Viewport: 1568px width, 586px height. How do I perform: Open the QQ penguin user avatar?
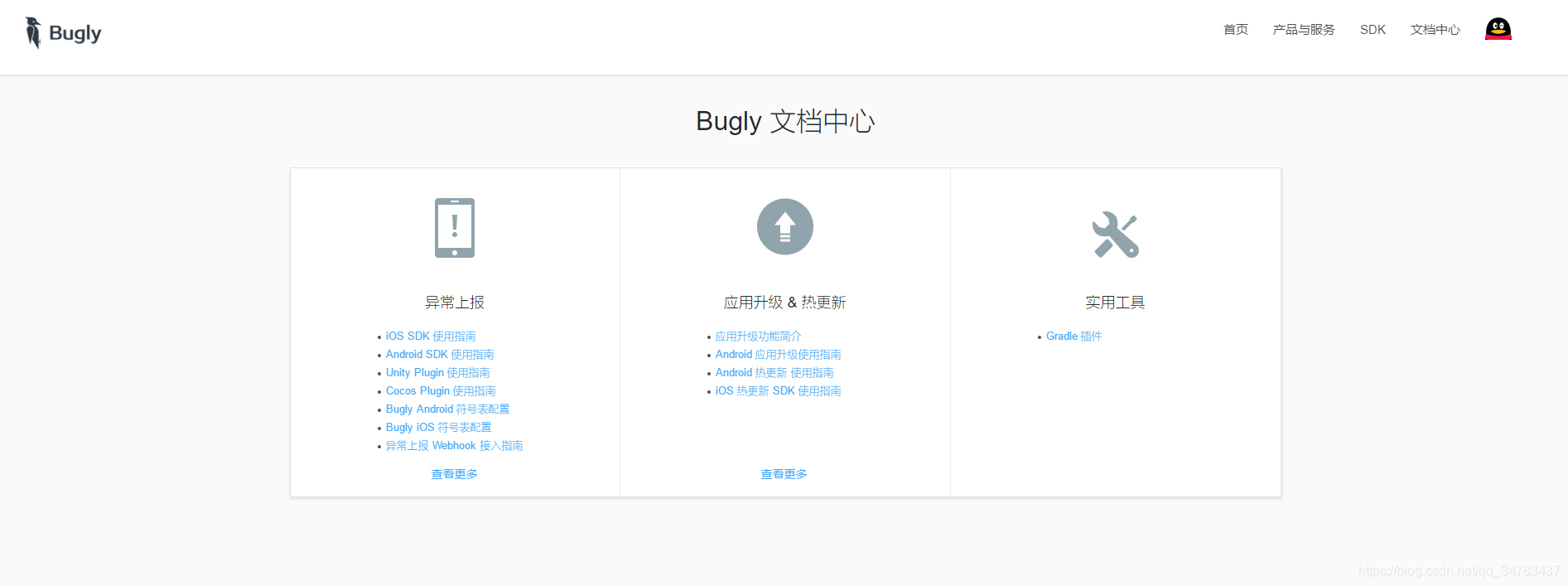[x=1498, y=29]
